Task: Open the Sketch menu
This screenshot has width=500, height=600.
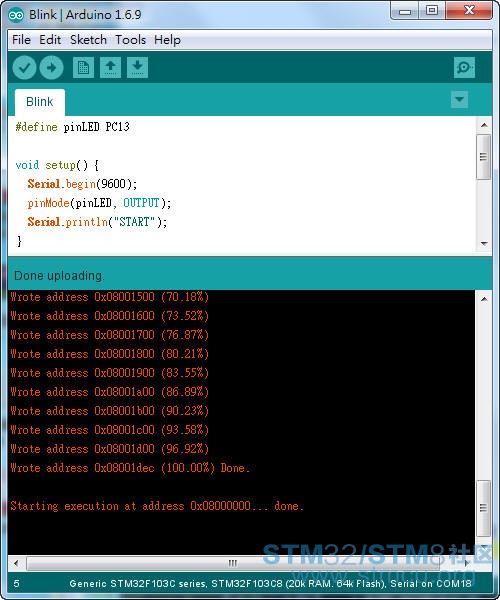Action: (88, 40)
